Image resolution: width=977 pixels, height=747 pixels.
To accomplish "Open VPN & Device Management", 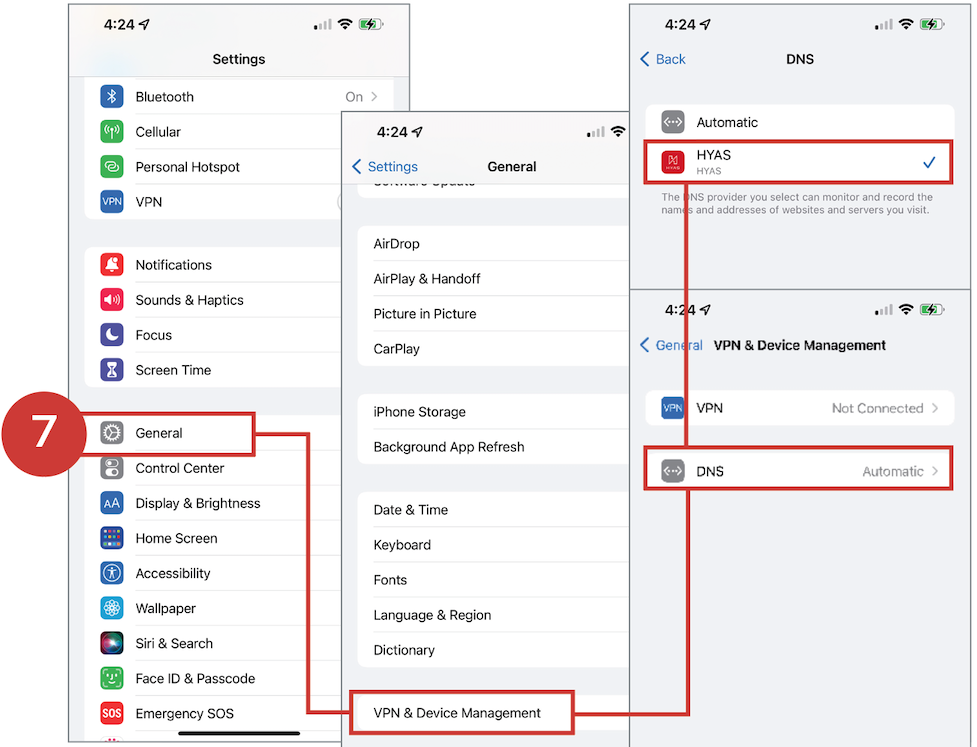I will click(457, 713).
